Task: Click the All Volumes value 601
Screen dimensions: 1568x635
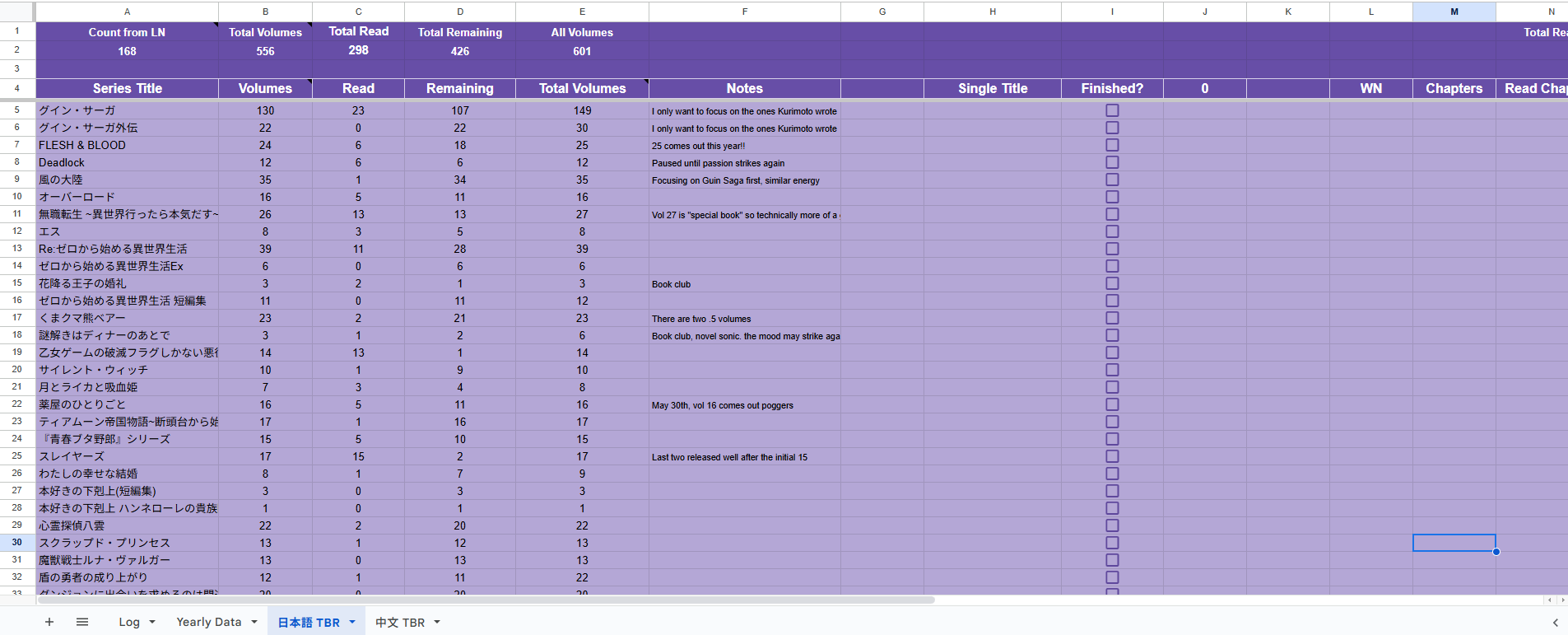Action: [x=582, y=51]
